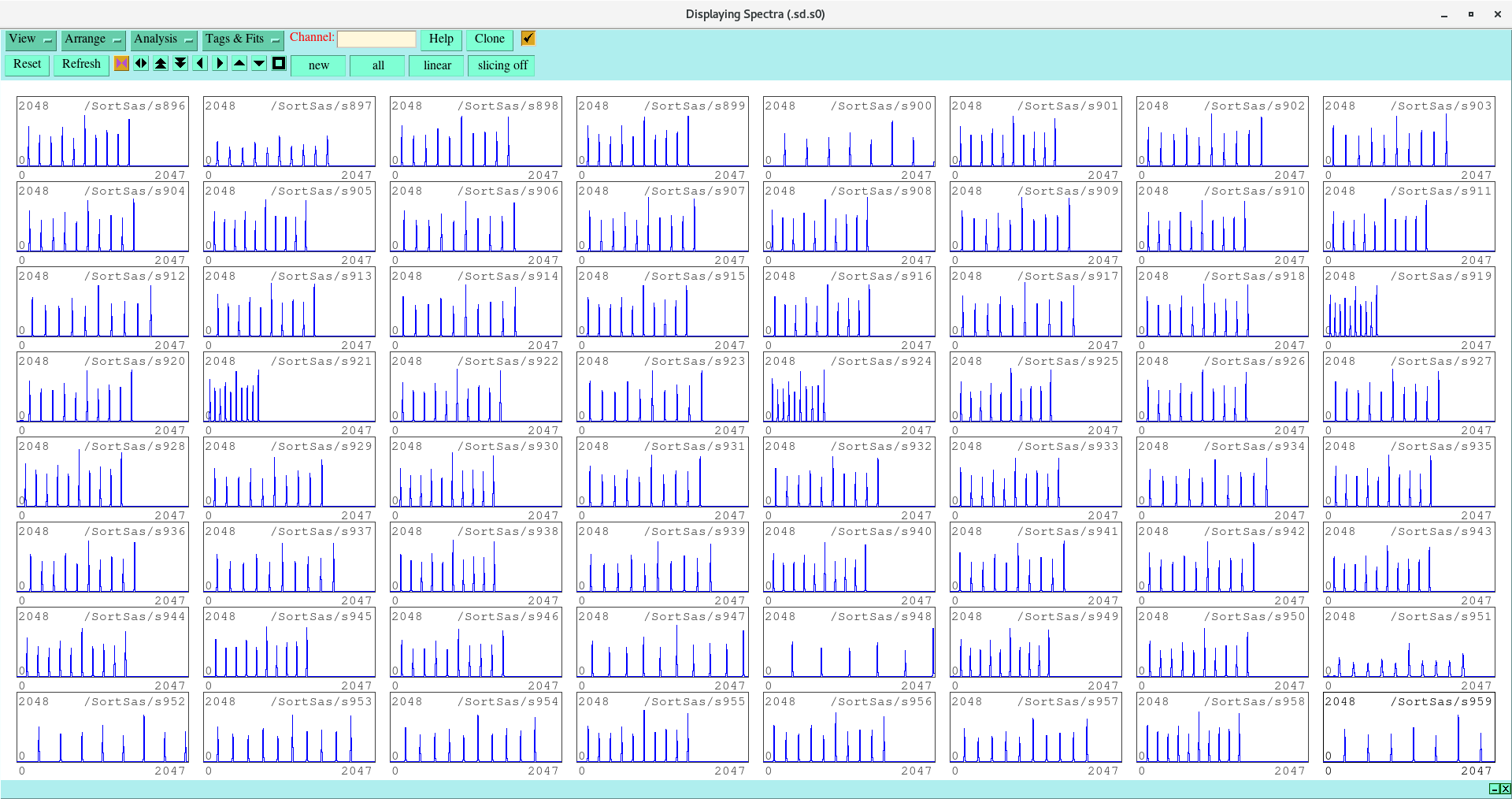Select spectrum /SortSas/s938
This screenshot has height=799, width=1512.
click(476, 557)
